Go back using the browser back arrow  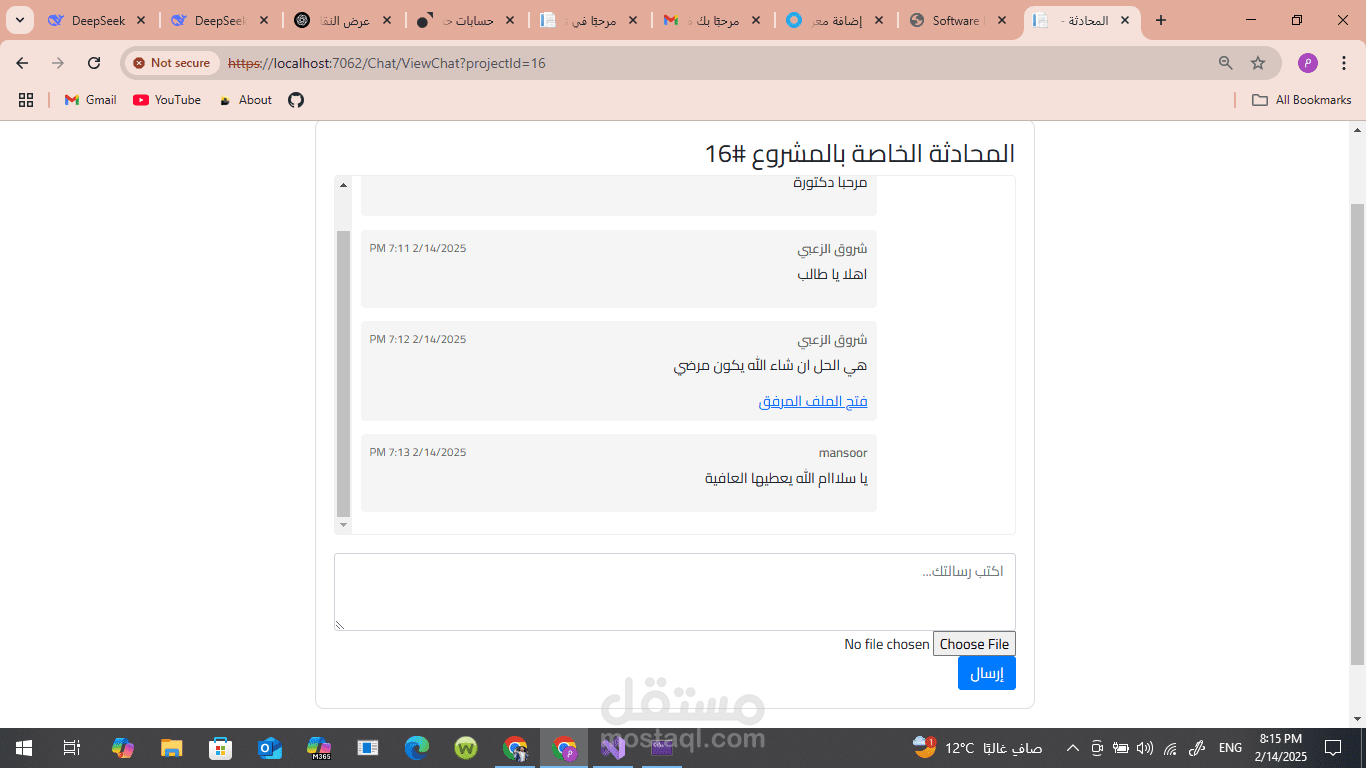[x=22, y=63]
